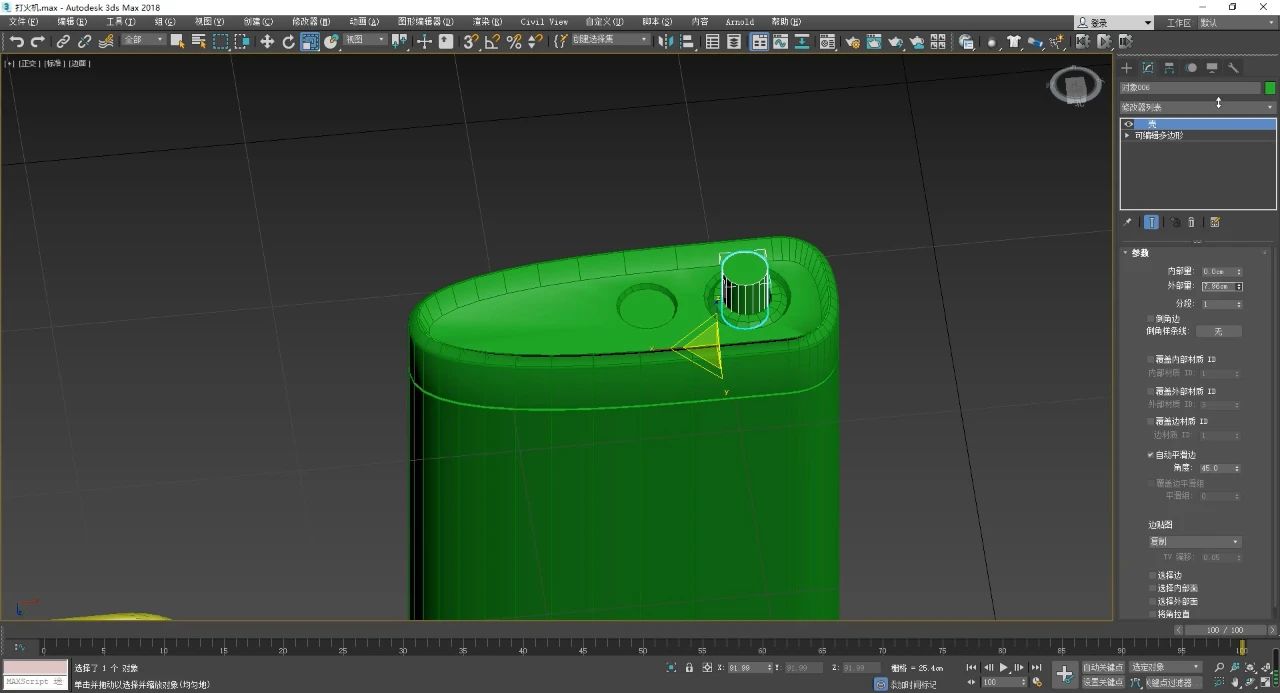Click the 自动关键点 button
The image size is (1280, 693).
pyautogui.click(x=1102, y=667)
